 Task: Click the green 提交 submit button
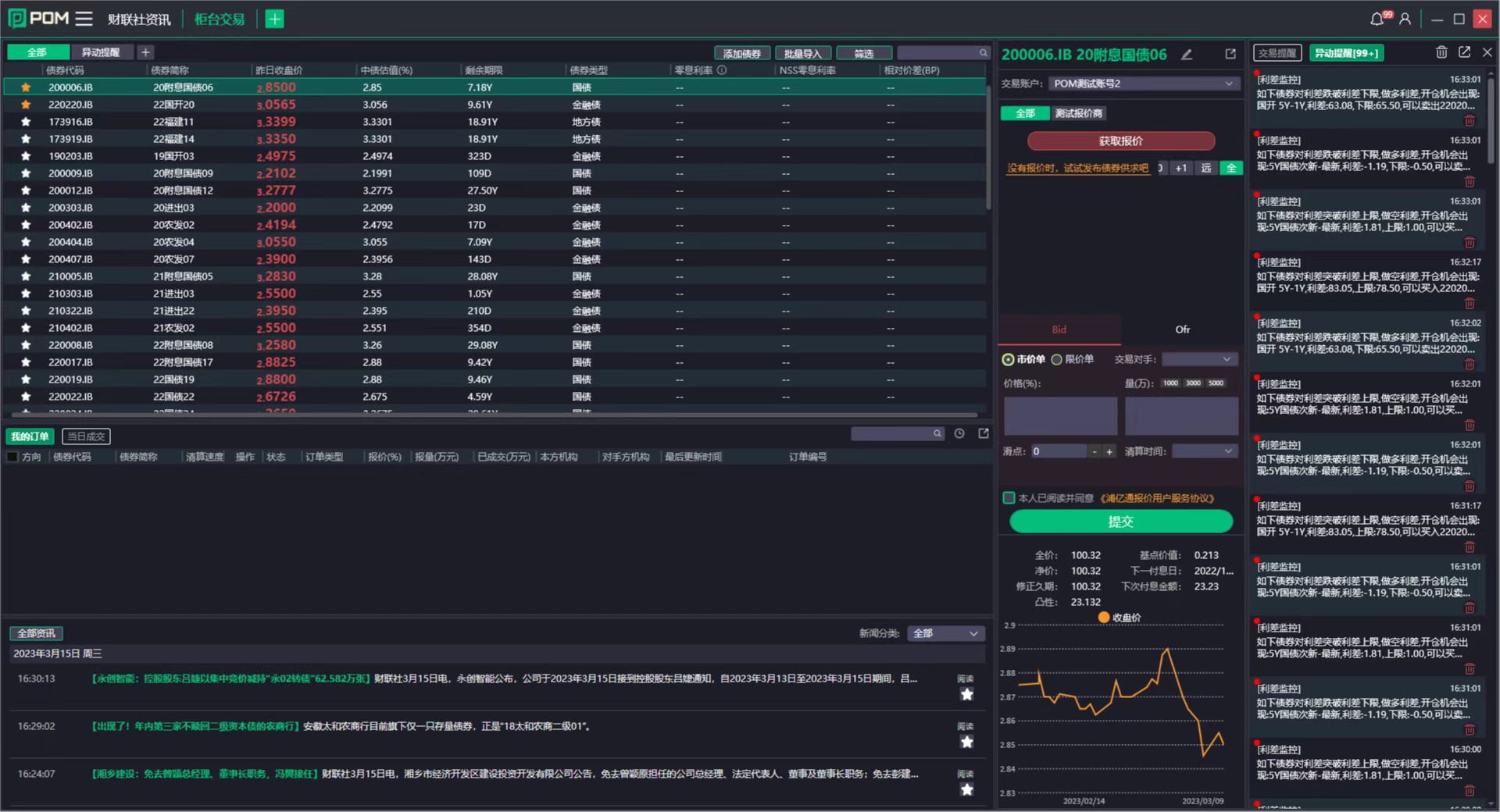pyautogui.click(x=1120, y=522)
